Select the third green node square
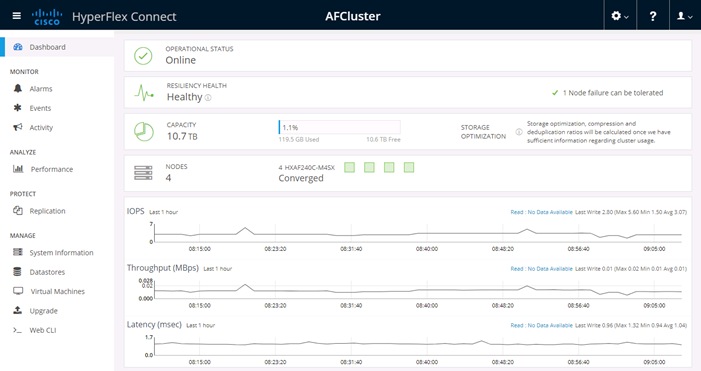The height and width of the screenshot is (371, 701). point(389,168)
